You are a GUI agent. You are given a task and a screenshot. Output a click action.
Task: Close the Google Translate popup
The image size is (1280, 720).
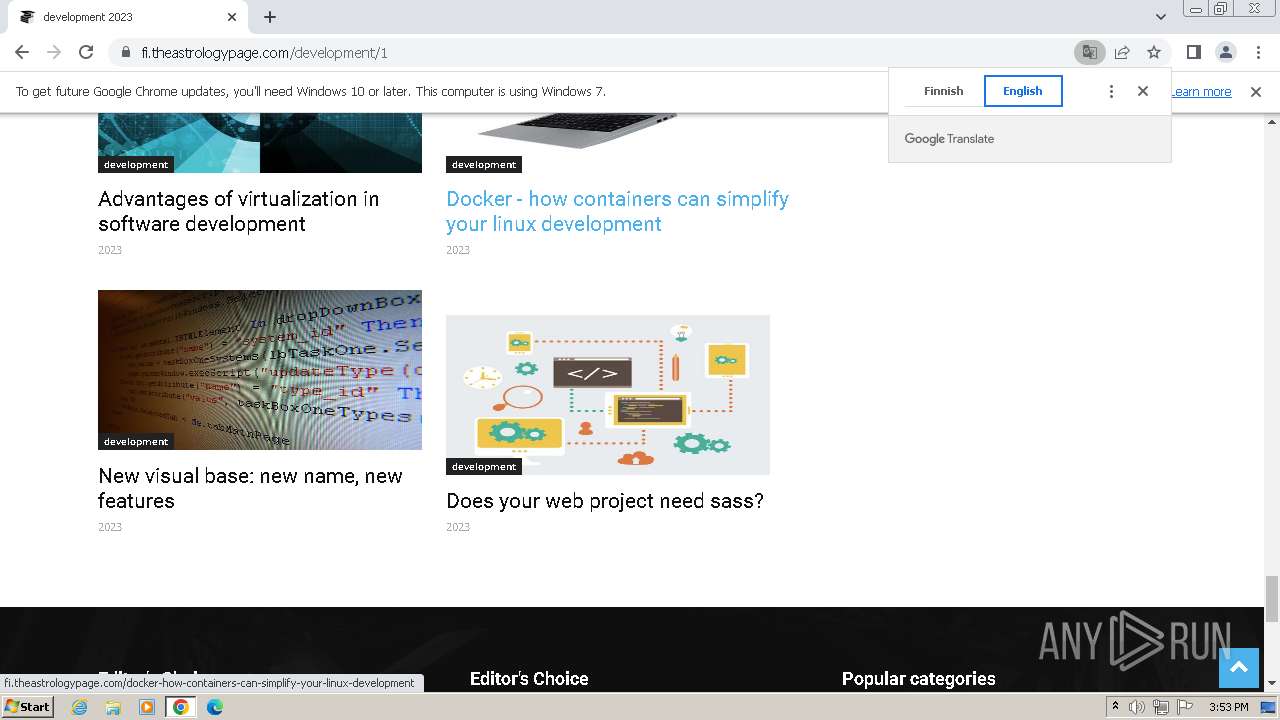click(x=1143, y=91)
